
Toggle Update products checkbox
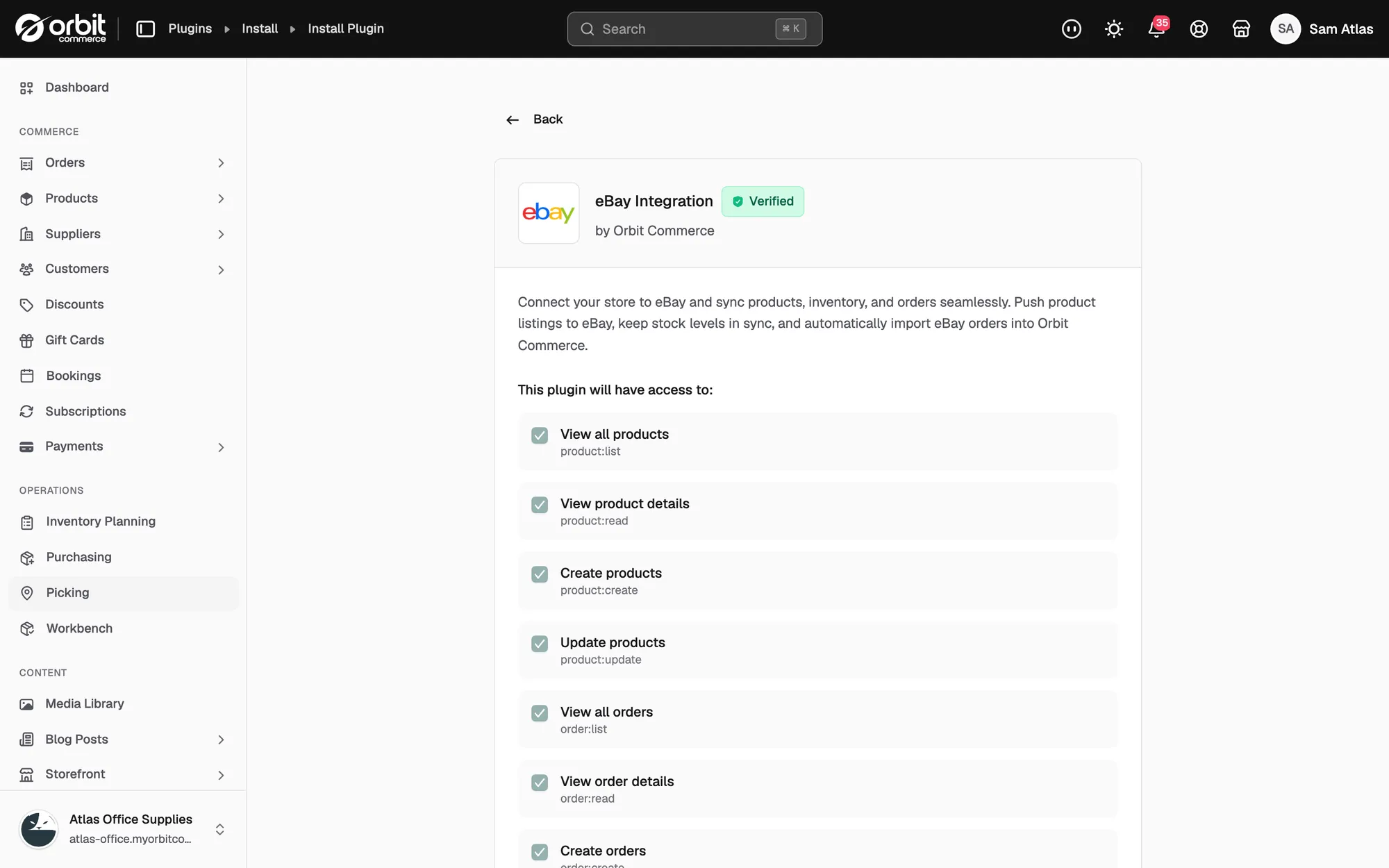coord(540,644)
